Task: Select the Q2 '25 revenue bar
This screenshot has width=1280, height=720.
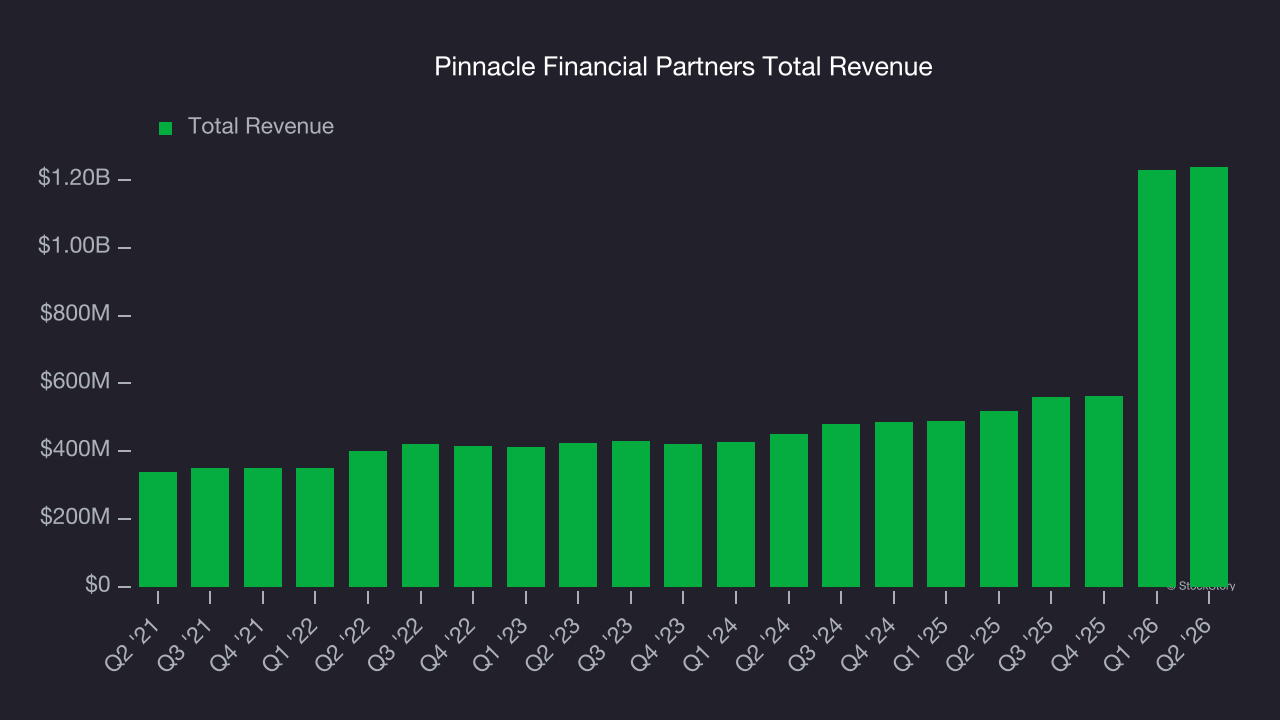Action: point(999,499)
